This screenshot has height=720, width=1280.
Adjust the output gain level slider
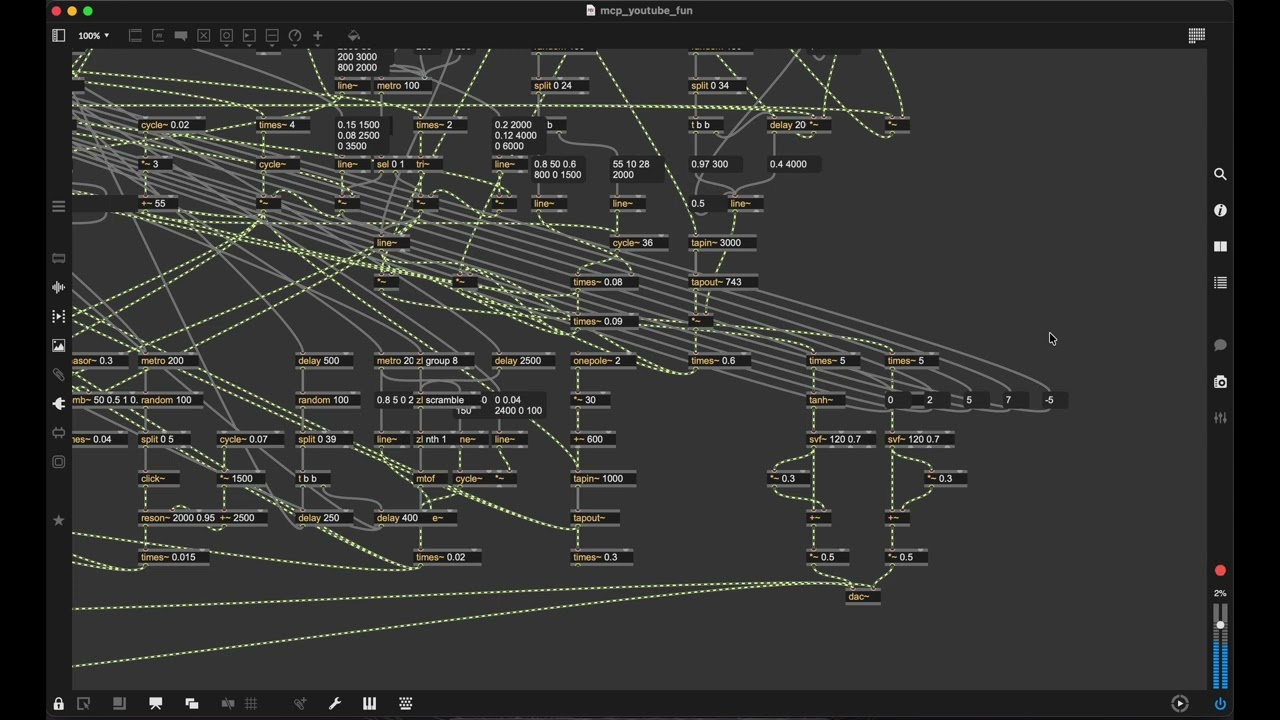(x=1220, y=646)
